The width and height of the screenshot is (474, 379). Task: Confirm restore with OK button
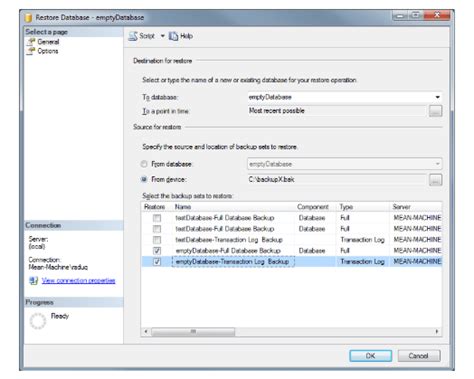click(371, 356)
